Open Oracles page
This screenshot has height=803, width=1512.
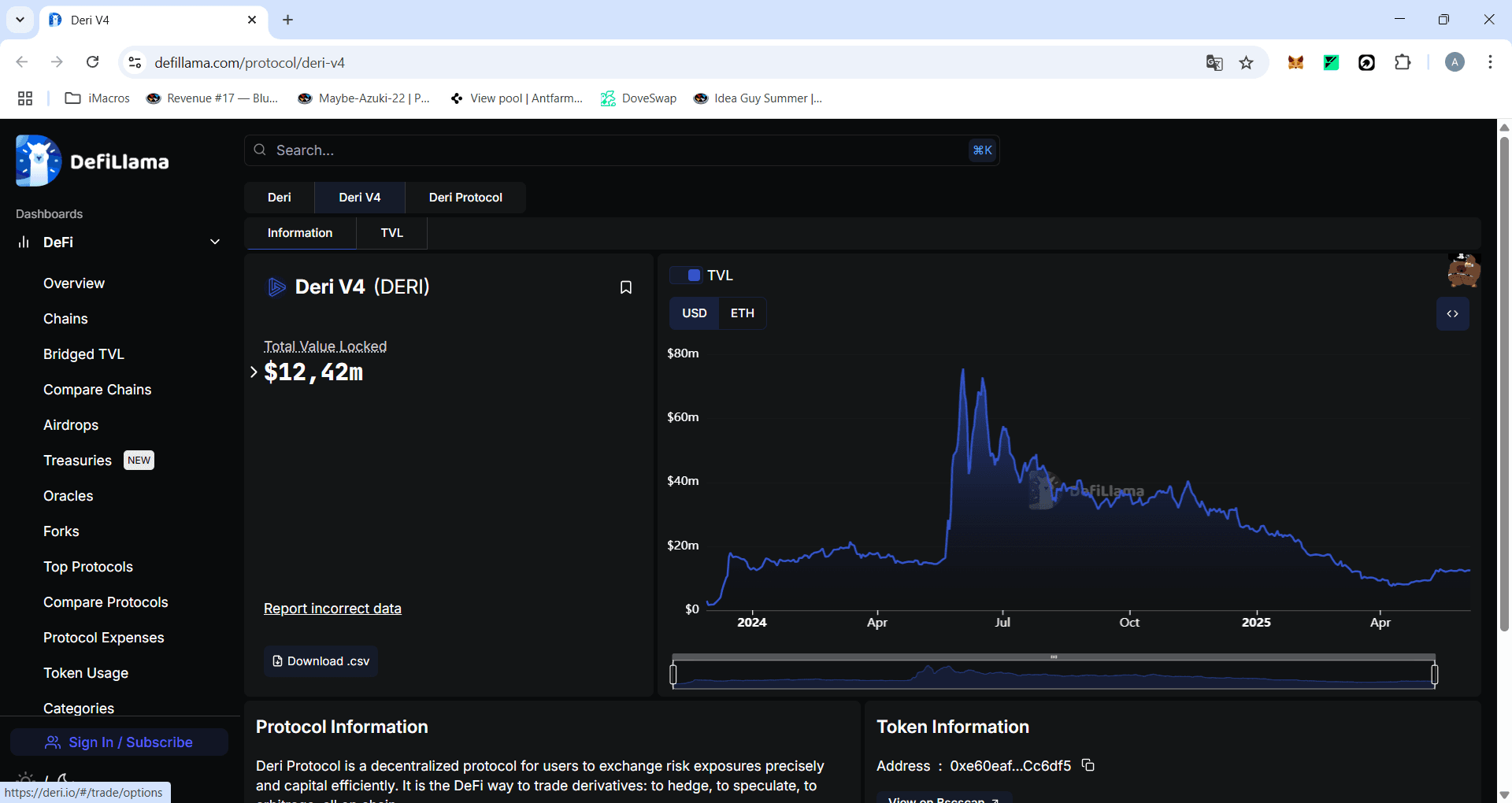(x=68, y=496)
